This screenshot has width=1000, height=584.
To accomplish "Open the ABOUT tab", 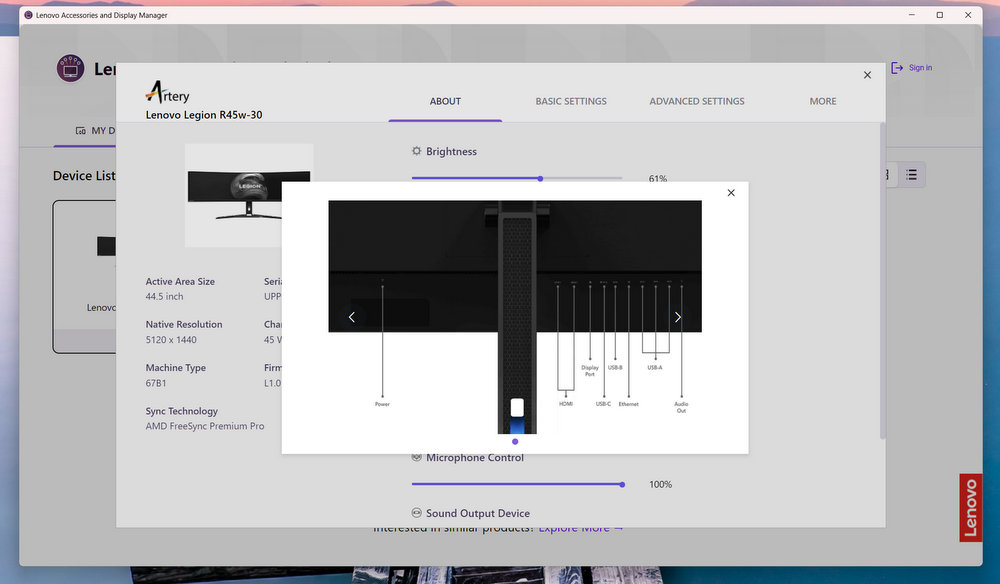I will 445,101.
